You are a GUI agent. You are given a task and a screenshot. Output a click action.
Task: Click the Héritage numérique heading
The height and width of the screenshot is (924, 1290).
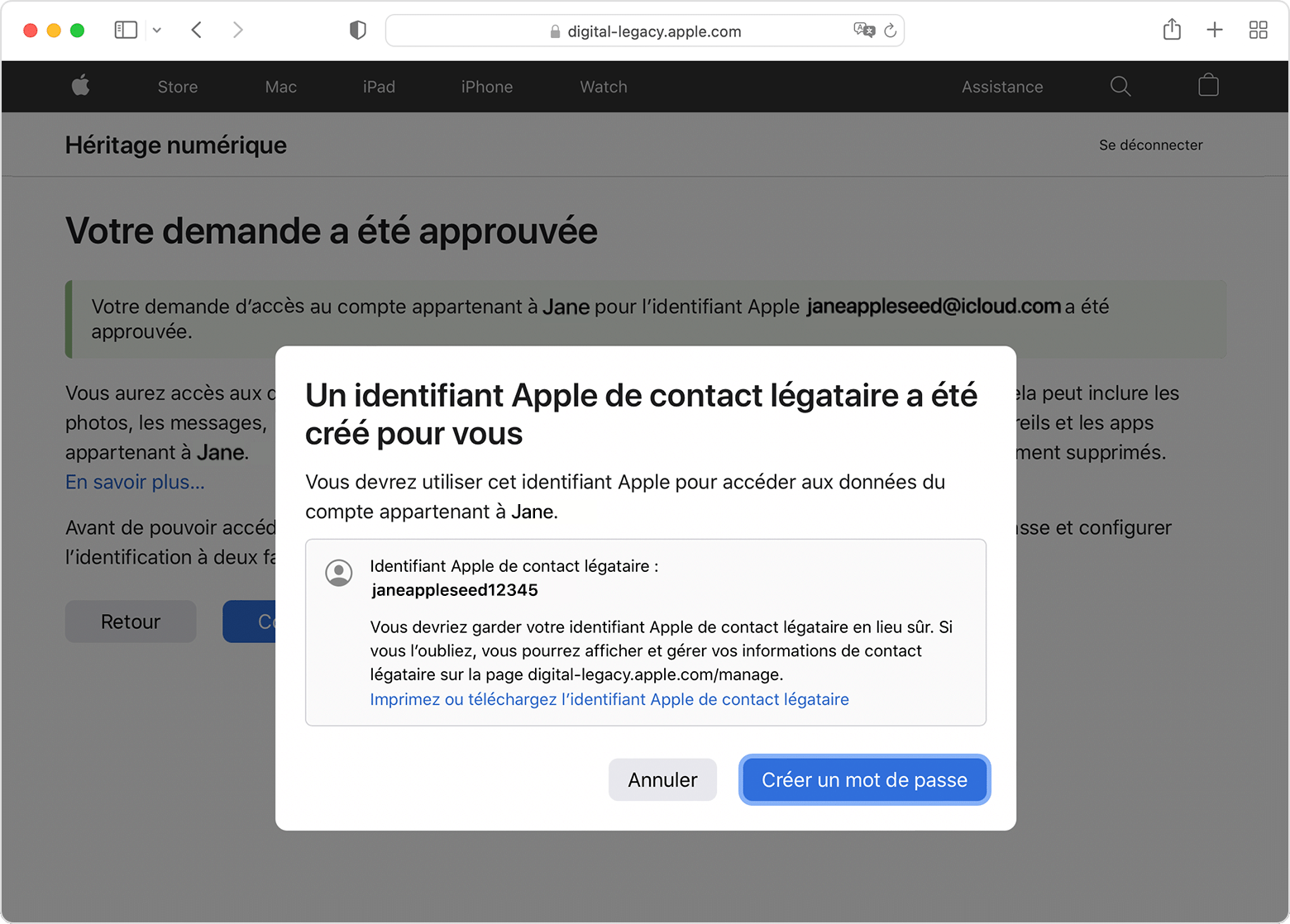click(x=176, y=145)
